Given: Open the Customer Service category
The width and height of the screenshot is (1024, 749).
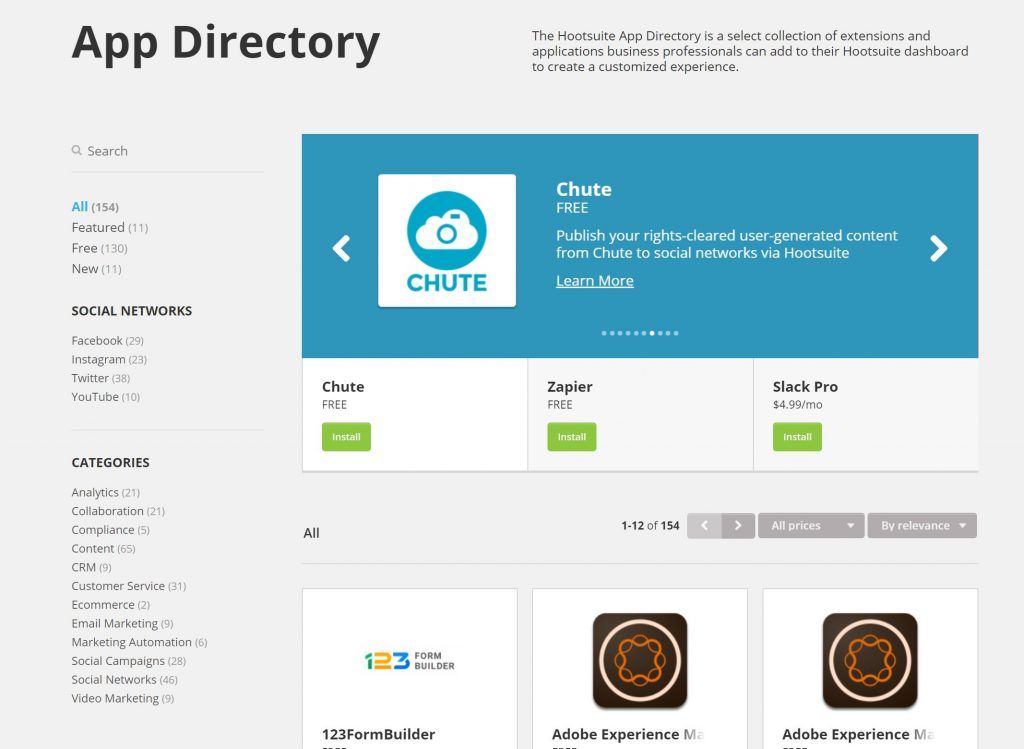Looking at the screenshot, I should point(129,586).
